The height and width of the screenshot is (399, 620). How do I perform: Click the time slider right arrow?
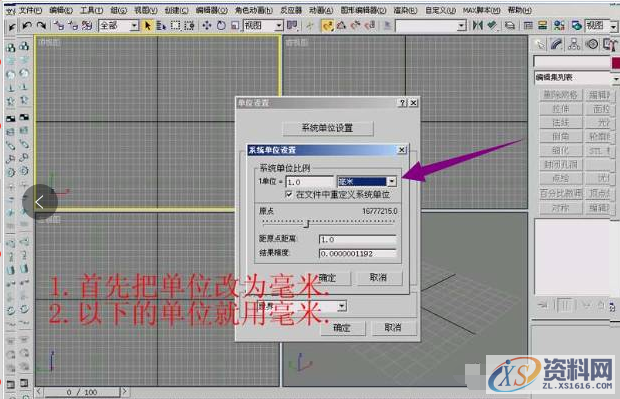[x=125, y=392]
